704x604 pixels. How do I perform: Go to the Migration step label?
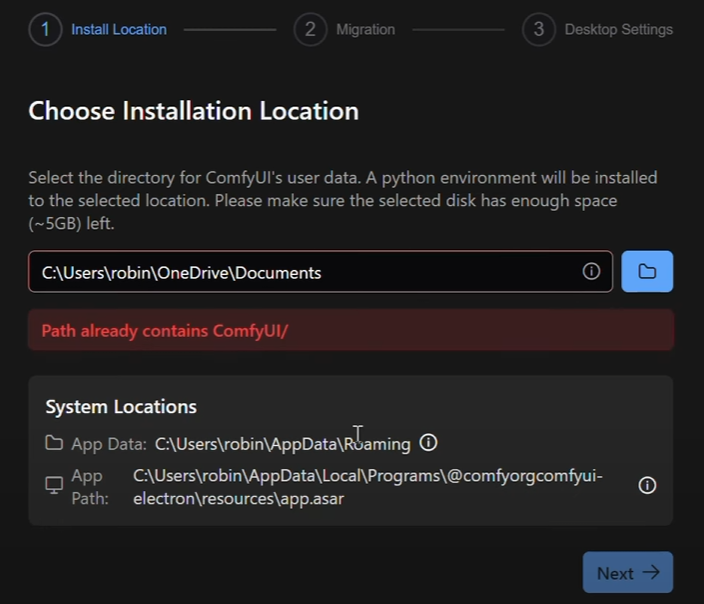[365, 29]
